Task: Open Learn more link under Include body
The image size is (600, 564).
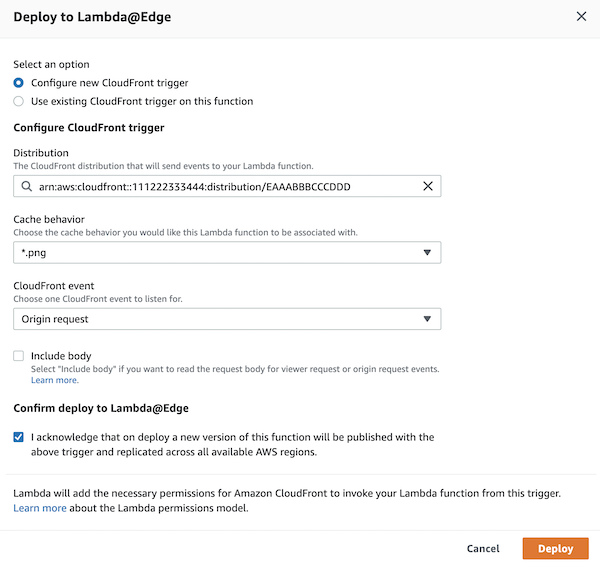Action: (54, 381)
